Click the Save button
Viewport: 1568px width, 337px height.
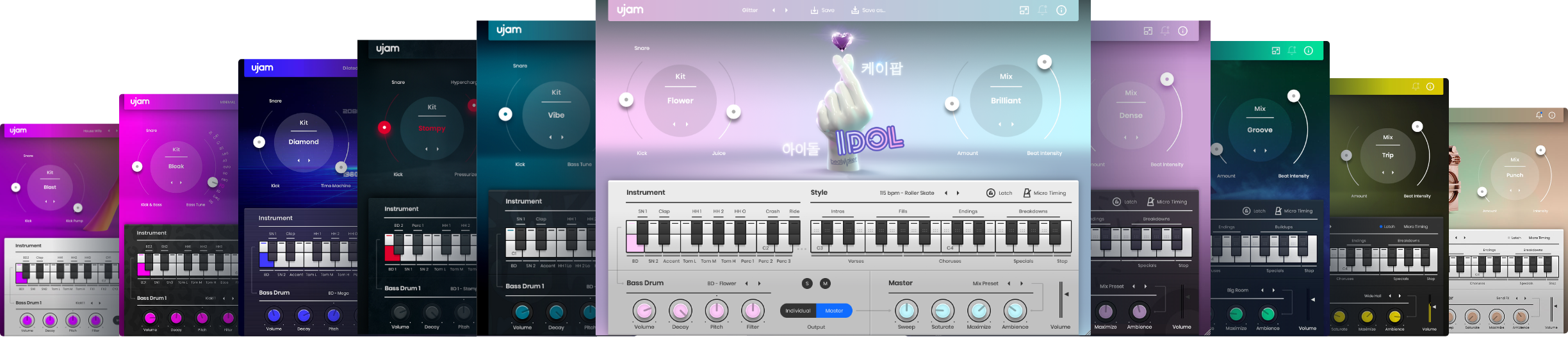tap(822, 10)
